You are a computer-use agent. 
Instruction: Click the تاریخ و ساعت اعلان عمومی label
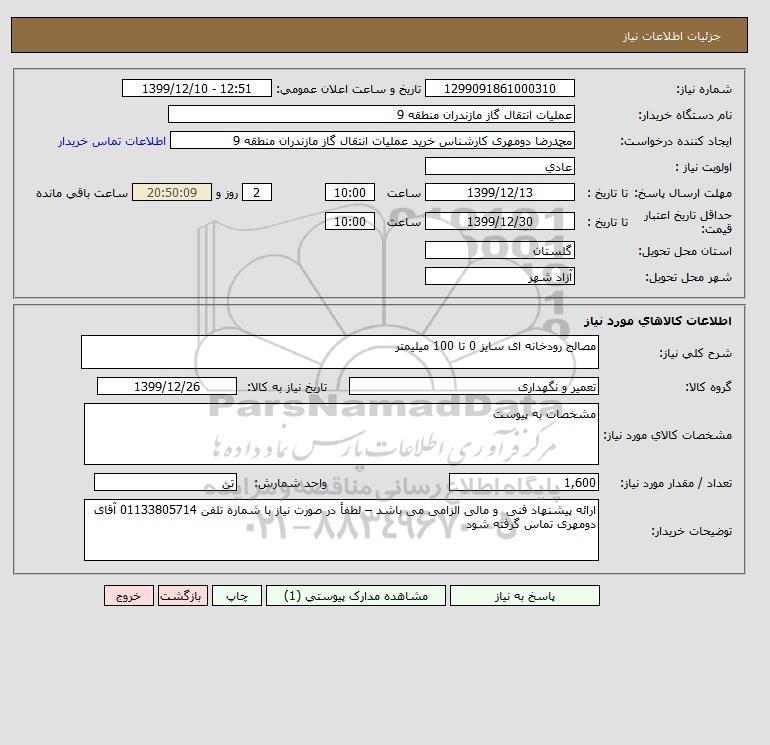point(349,89)
